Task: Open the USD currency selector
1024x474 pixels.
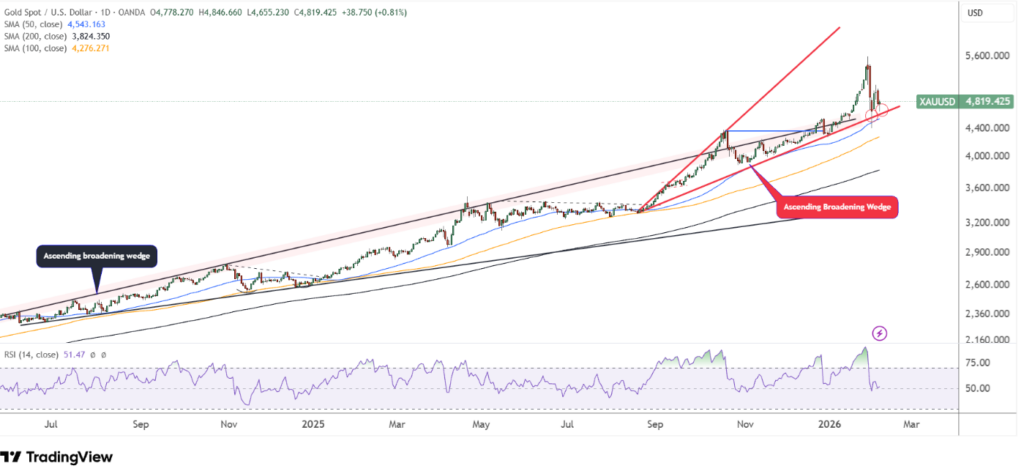Action: (978, 11)
